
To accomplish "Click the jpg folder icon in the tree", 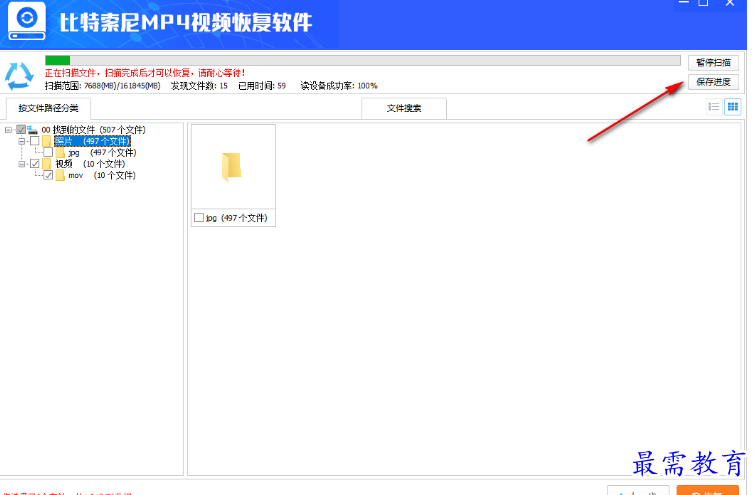I will 60,152.
